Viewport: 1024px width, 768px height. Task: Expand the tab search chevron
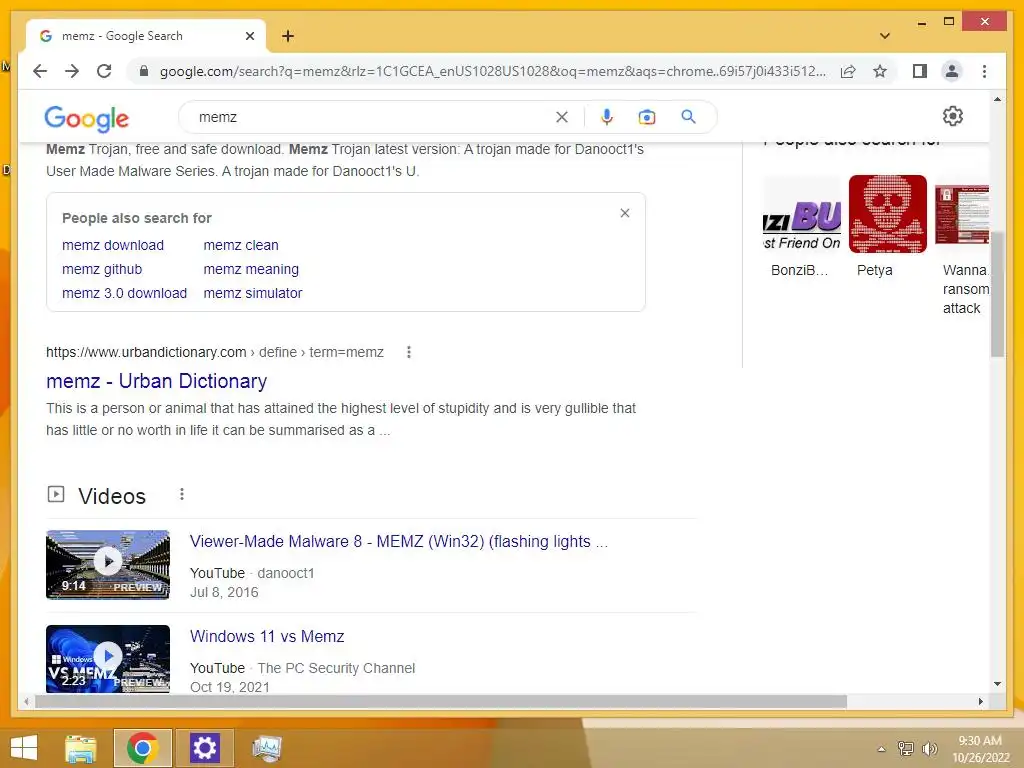[885, 36]
